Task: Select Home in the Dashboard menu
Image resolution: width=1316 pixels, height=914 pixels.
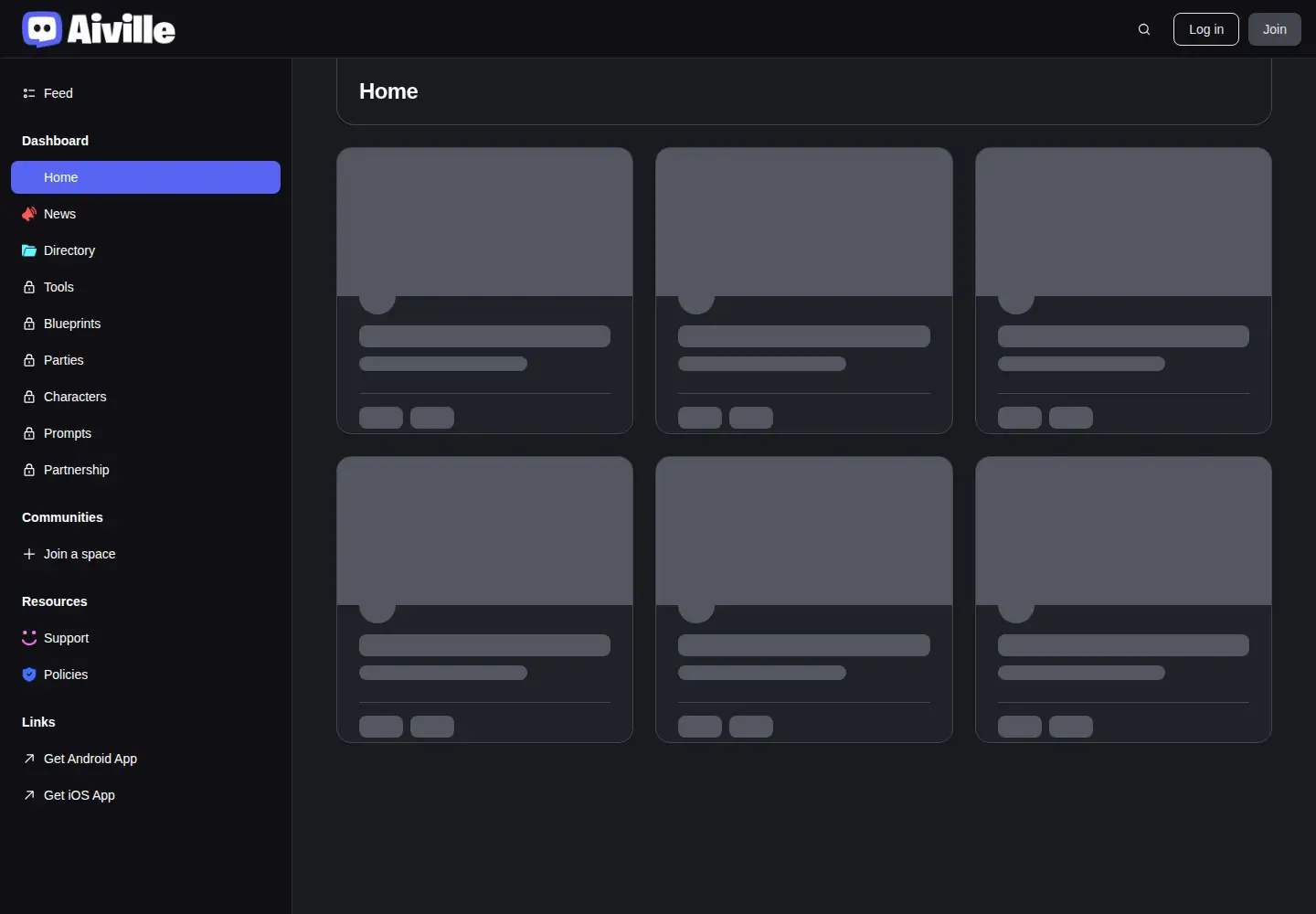Action: pos(145,177)
